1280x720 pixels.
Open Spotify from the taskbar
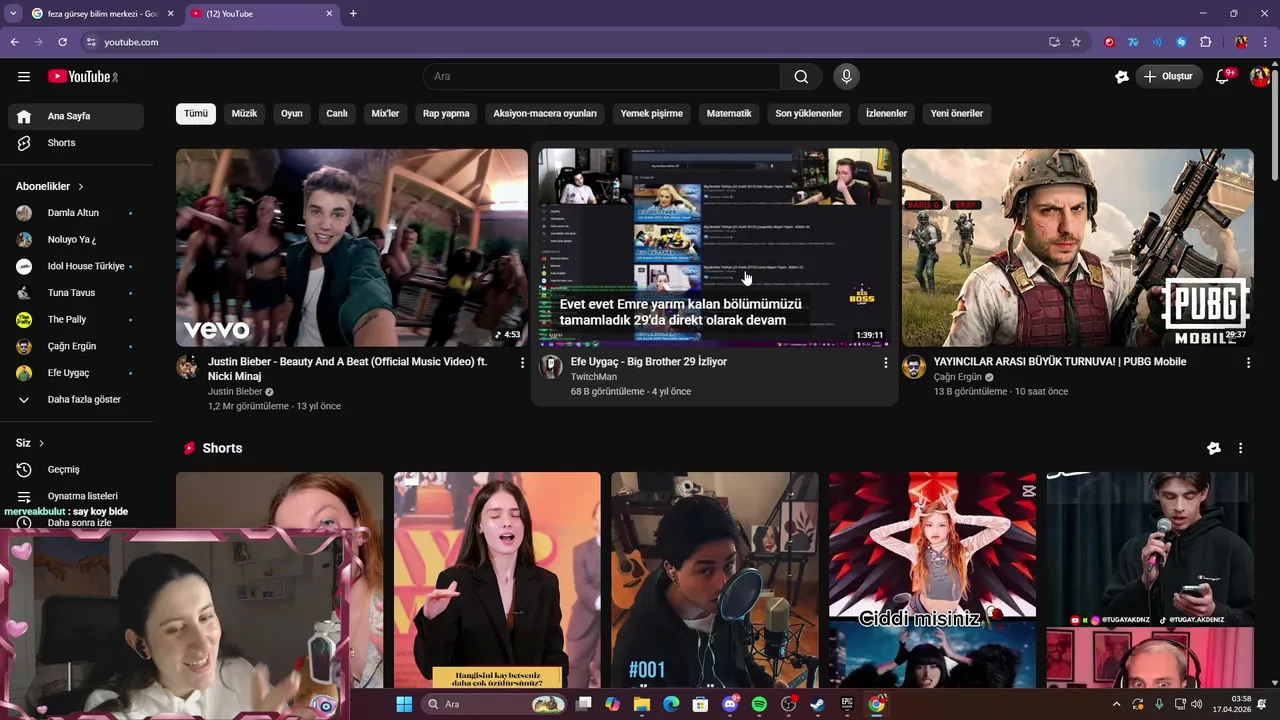tap(759, 704)
